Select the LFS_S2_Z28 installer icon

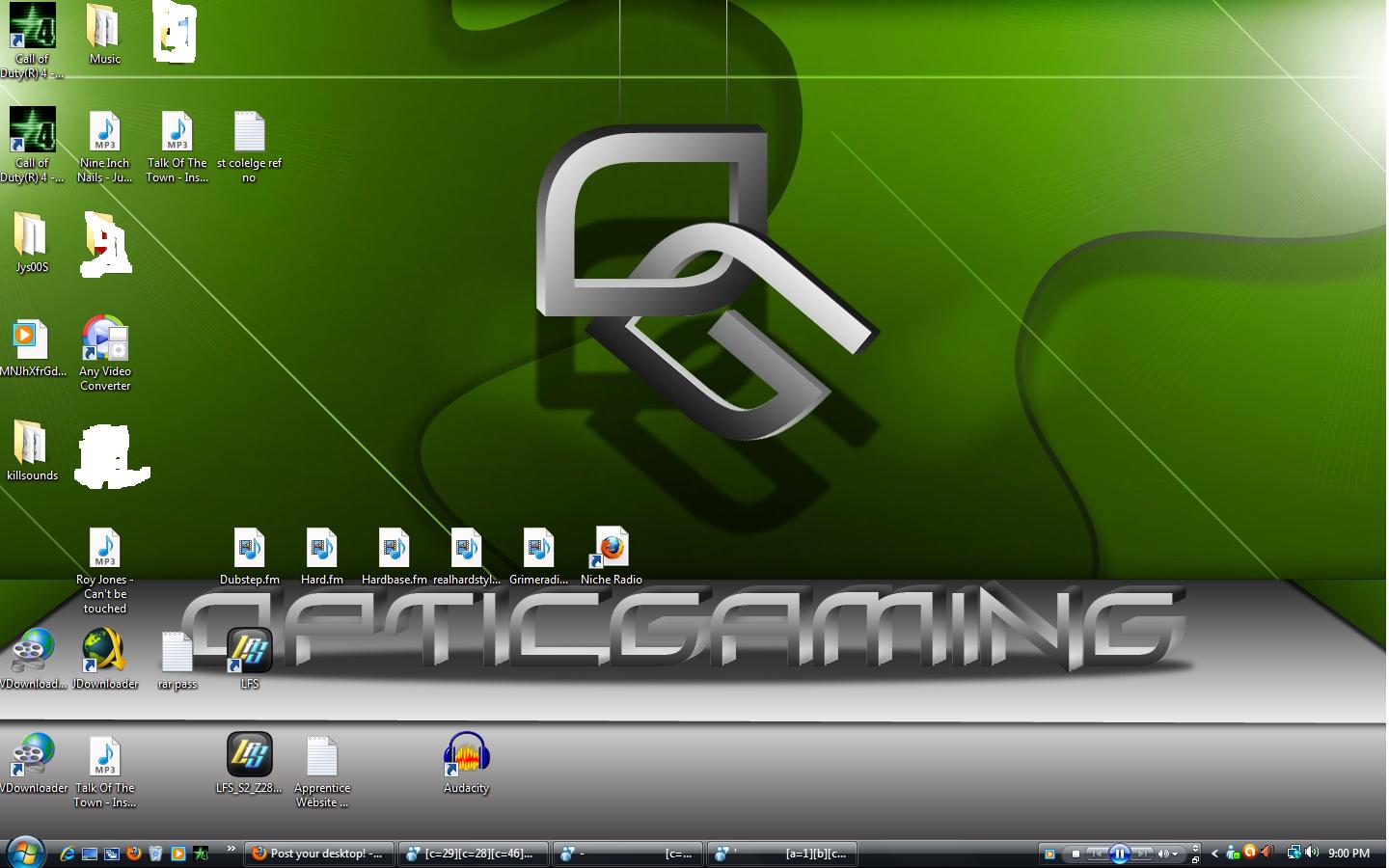(x=249, y=763)
